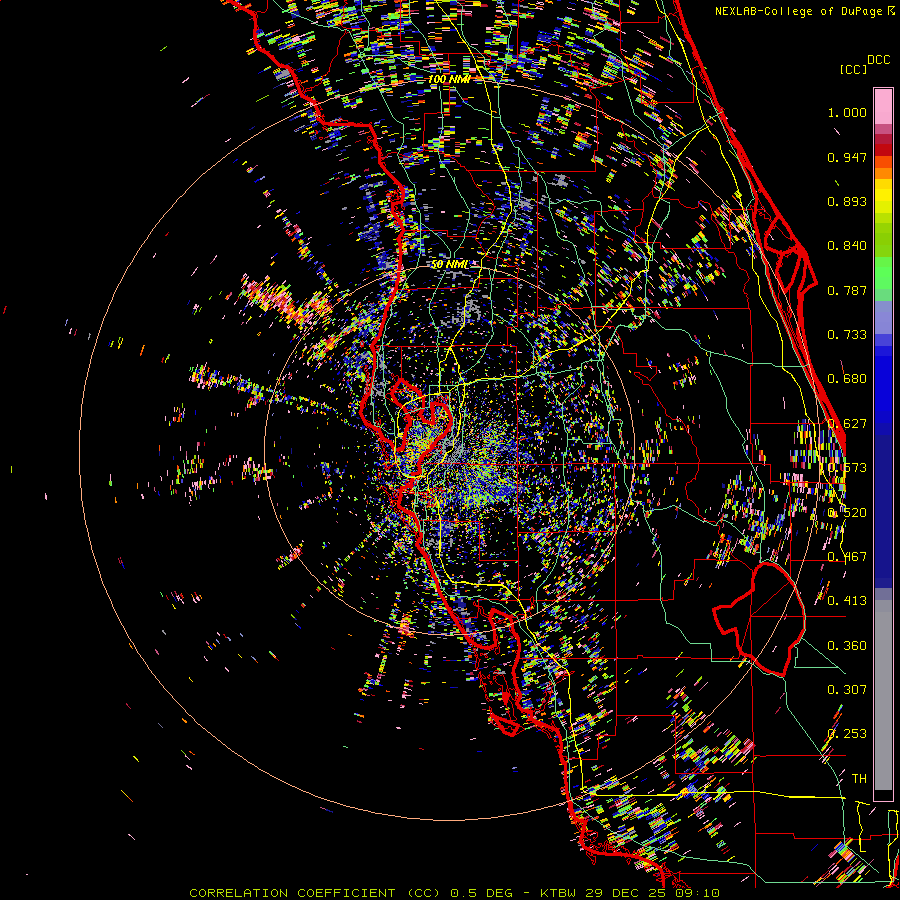Click the 0.787 legend value
This screenshot has width=900, height=900.
tap(847, 290)
